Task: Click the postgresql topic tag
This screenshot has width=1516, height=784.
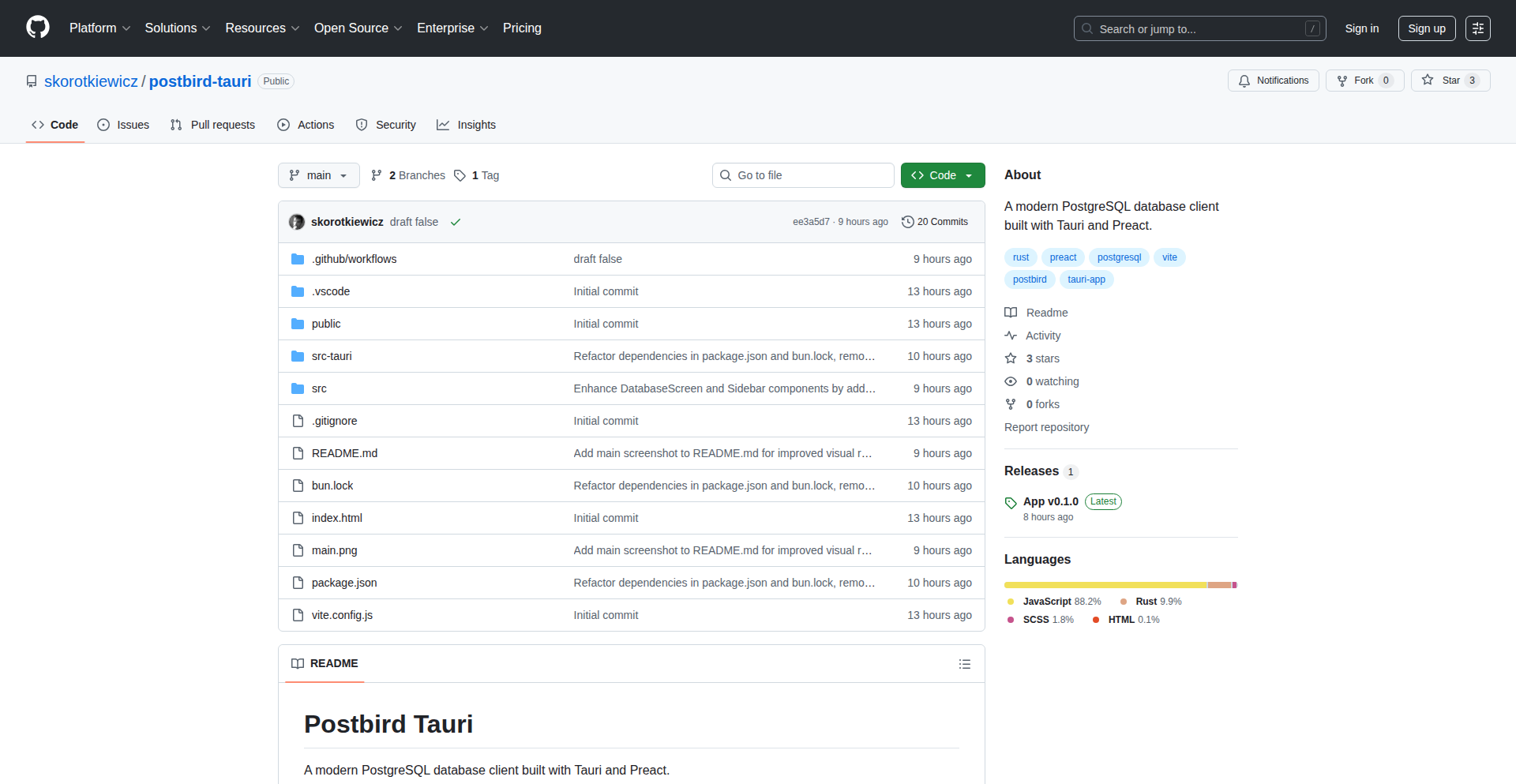Action: pos(1119,257)
